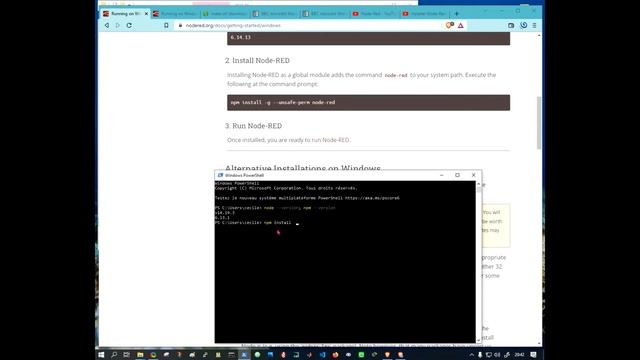Click the npm install --unsafe-perm node-red code block
The height and width of the screenshot is (360, 640).
tap(368, 102)
